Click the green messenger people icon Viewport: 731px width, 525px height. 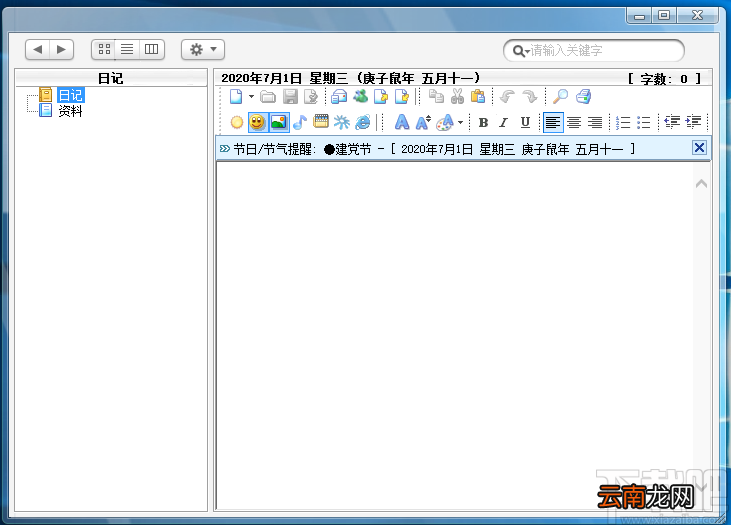360,97
